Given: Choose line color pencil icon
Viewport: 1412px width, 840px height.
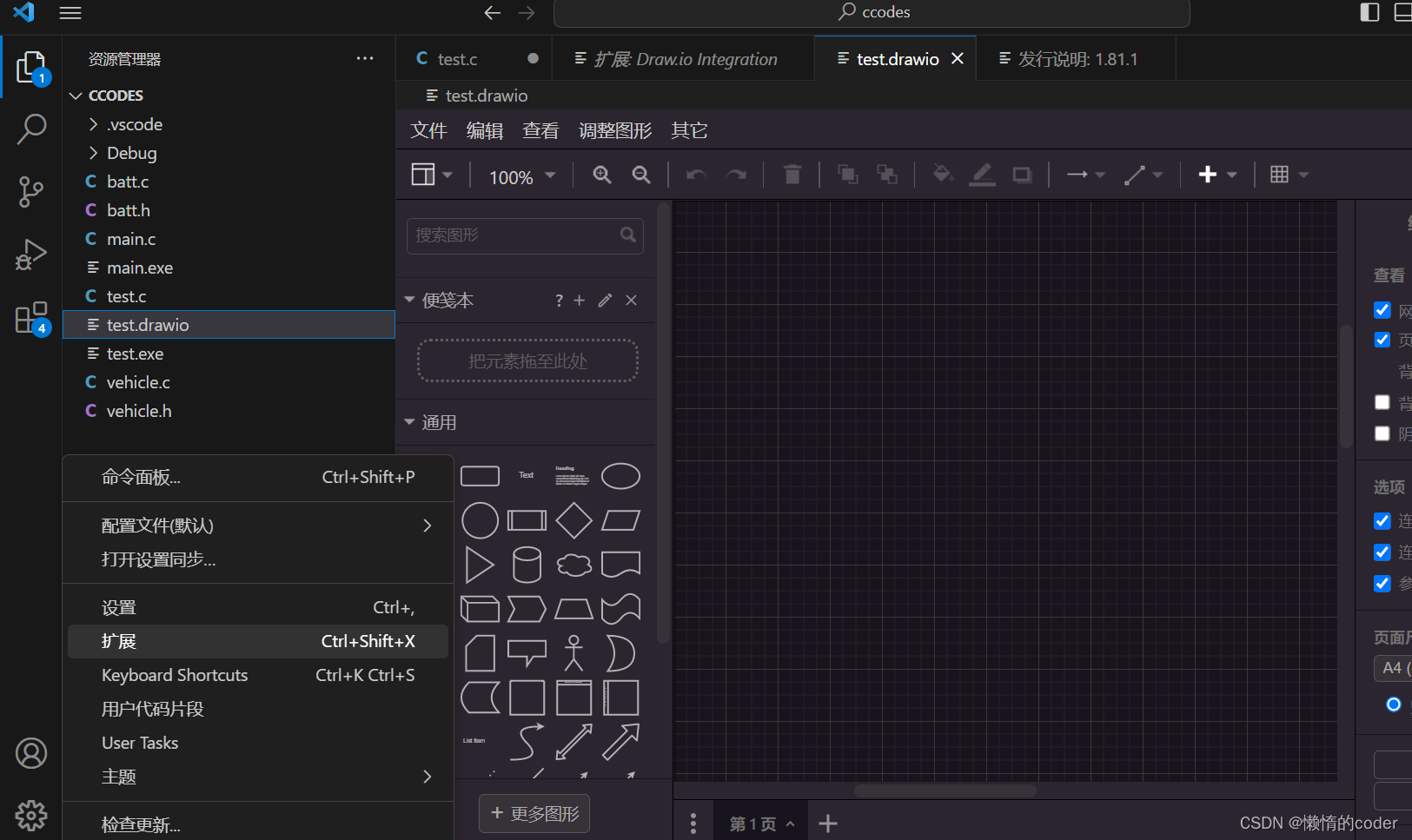Looking at the screenshot, I should [982, 175].
